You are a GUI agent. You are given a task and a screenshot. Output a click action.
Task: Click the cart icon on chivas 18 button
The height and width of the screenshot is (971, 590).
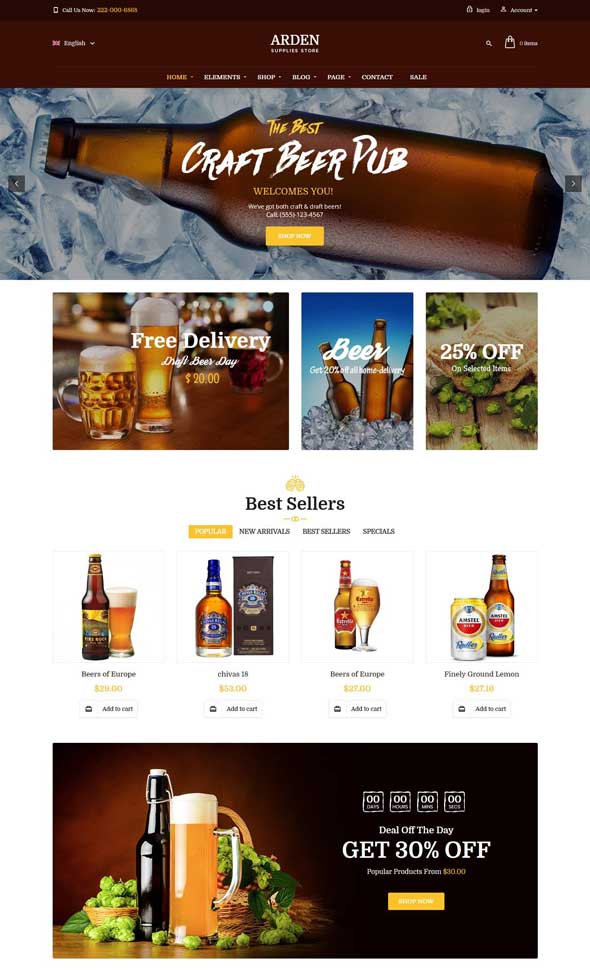(x=213, y=708)
